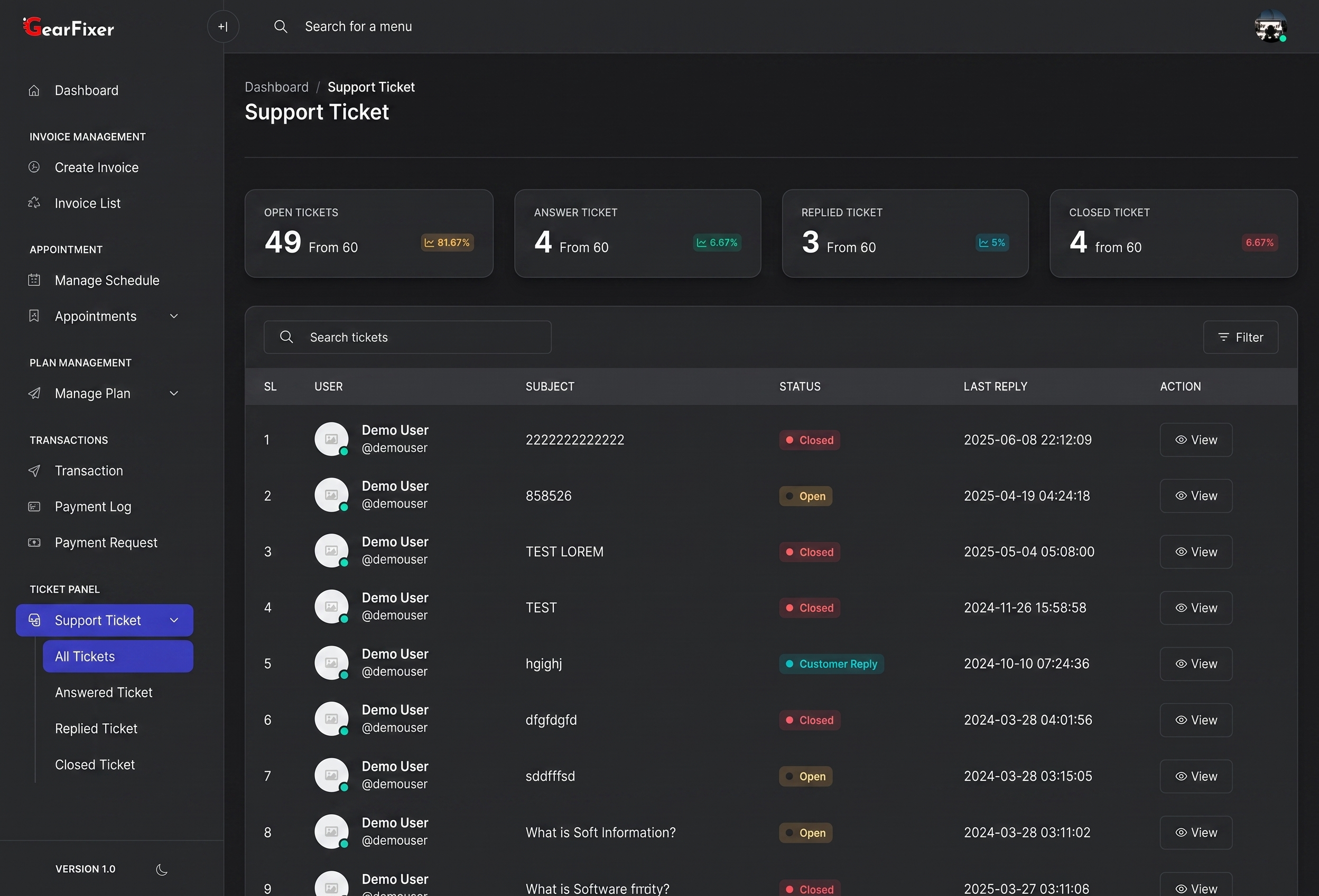This screenshot has height=896, width=1319.
Task: Click the Create Invoice icon
Action: pyautogui.click(x=34, y=167)
